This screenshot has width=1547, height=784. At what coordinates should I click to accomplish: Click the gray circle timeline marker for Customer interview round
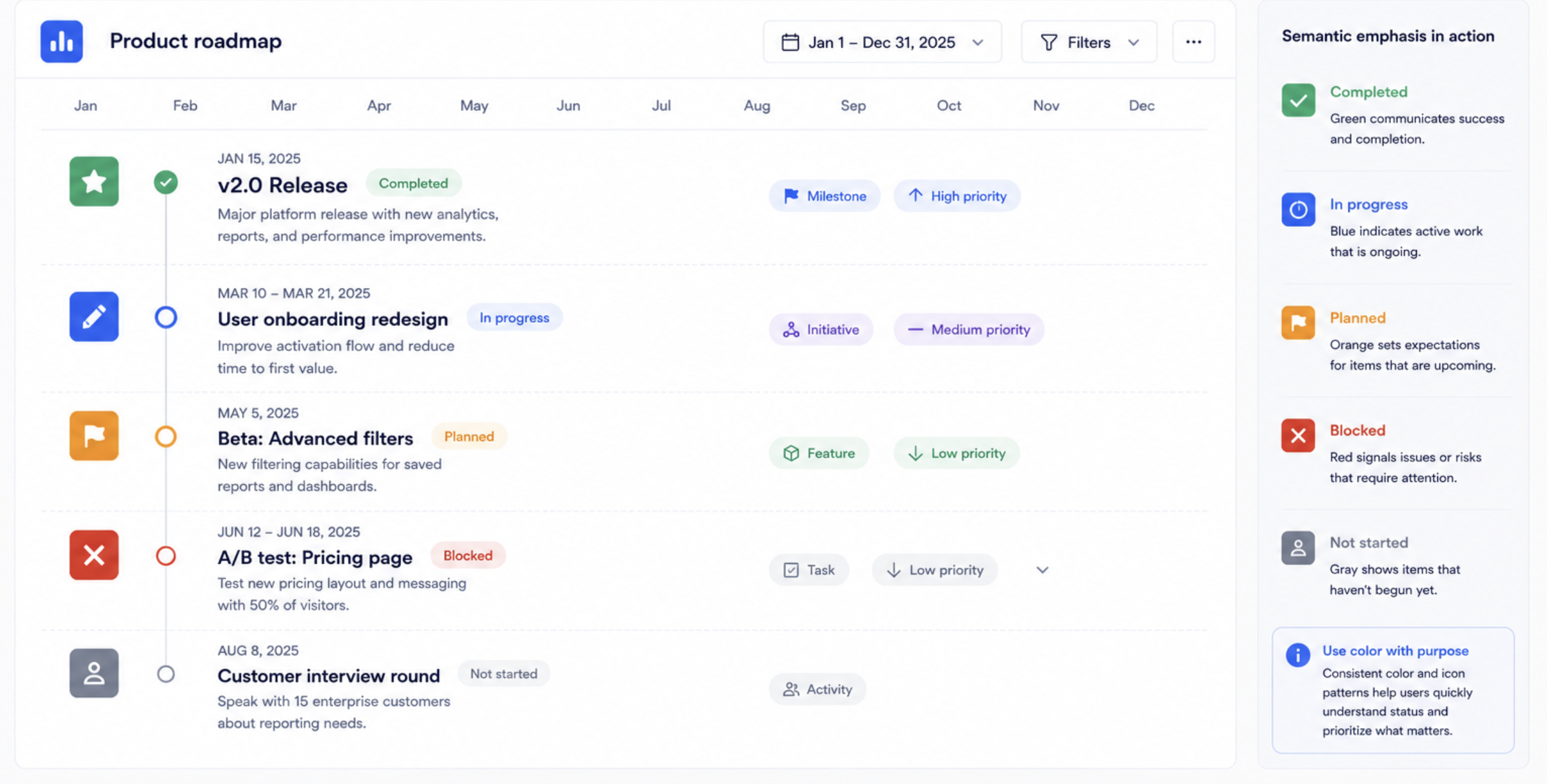[x=166, y=674]
